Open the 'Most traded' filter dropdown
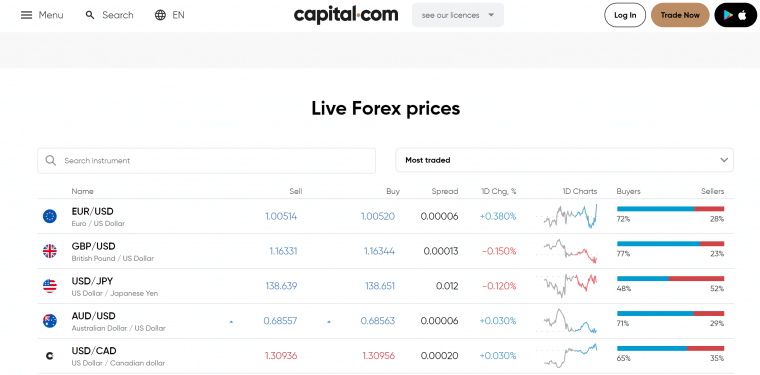Screen dimensions: 760x375 (564, 160)
